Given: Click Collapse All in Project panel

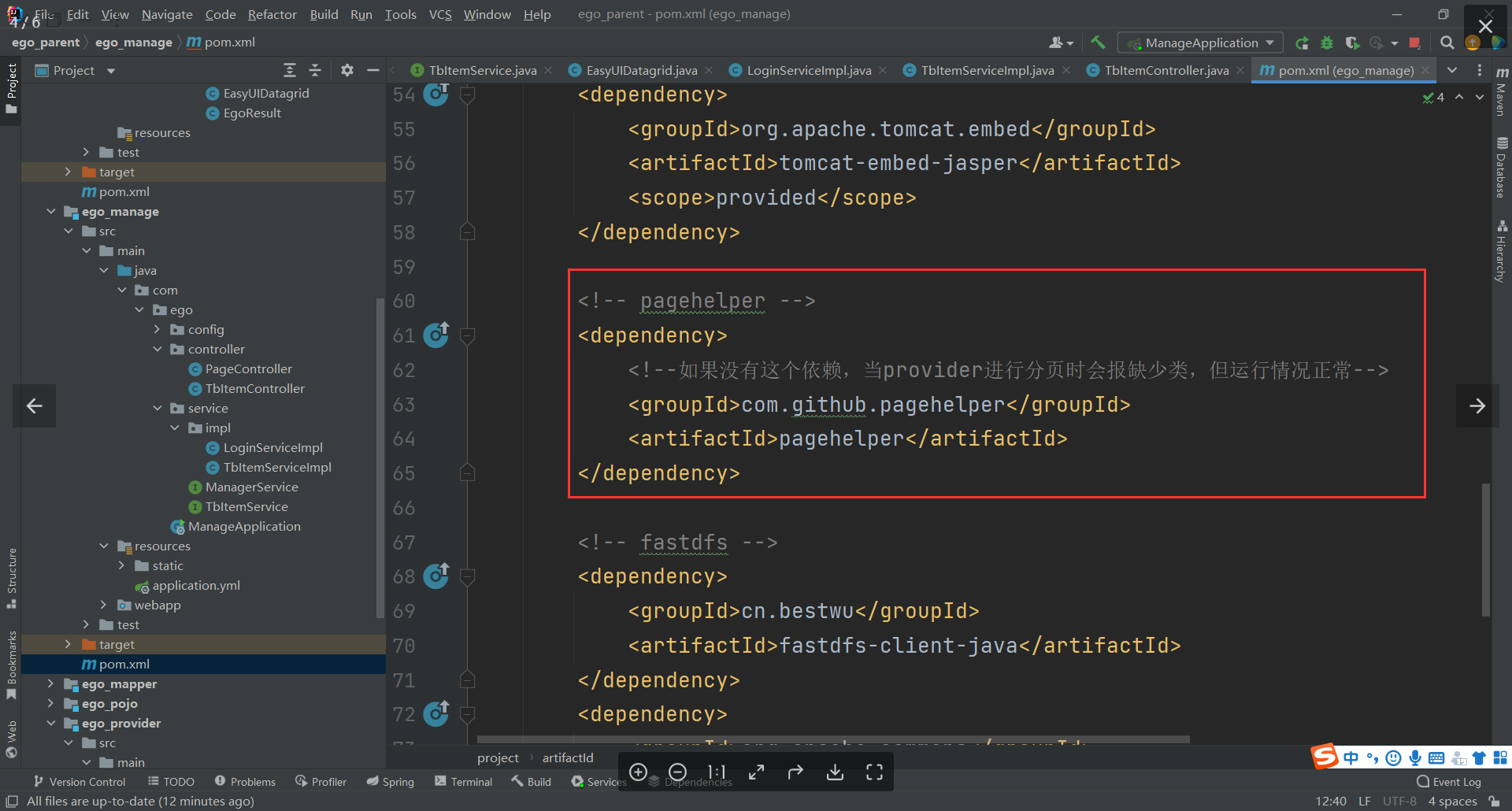Looking at the screenshot, I should (315, 70).
